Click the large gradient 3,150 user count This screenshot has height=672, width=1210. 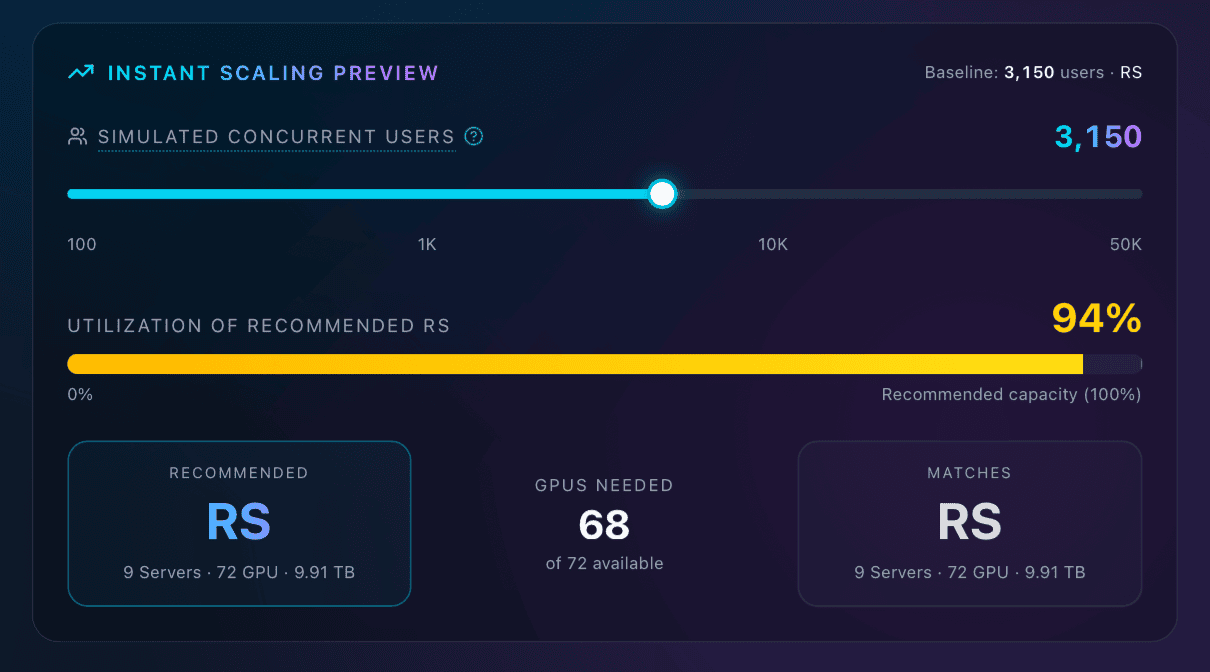click(1098, 136)
